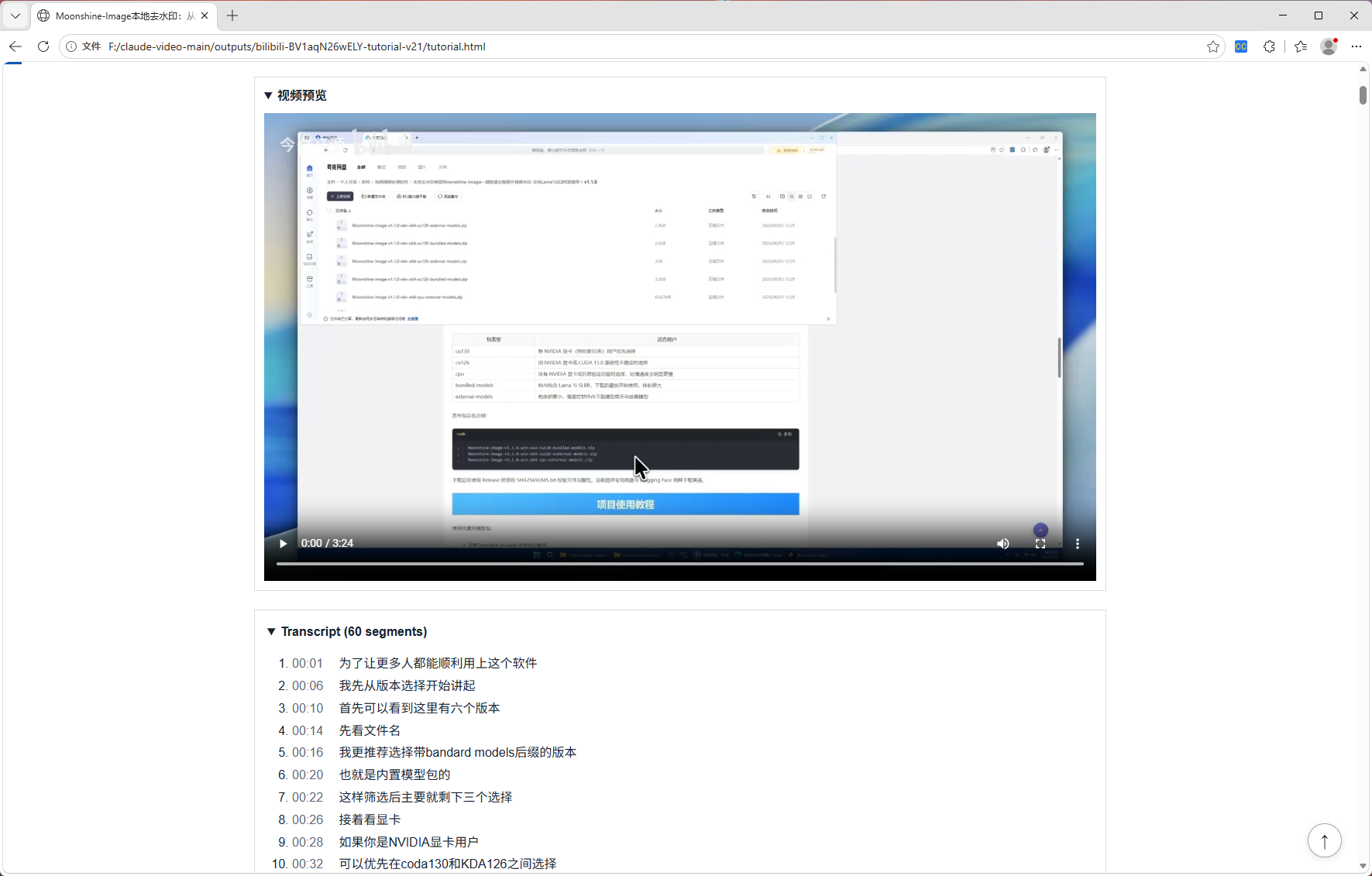This screenshot has height=876, width=1372.
Task: Enter video fullscreen mode
Action: [1040, 543]
